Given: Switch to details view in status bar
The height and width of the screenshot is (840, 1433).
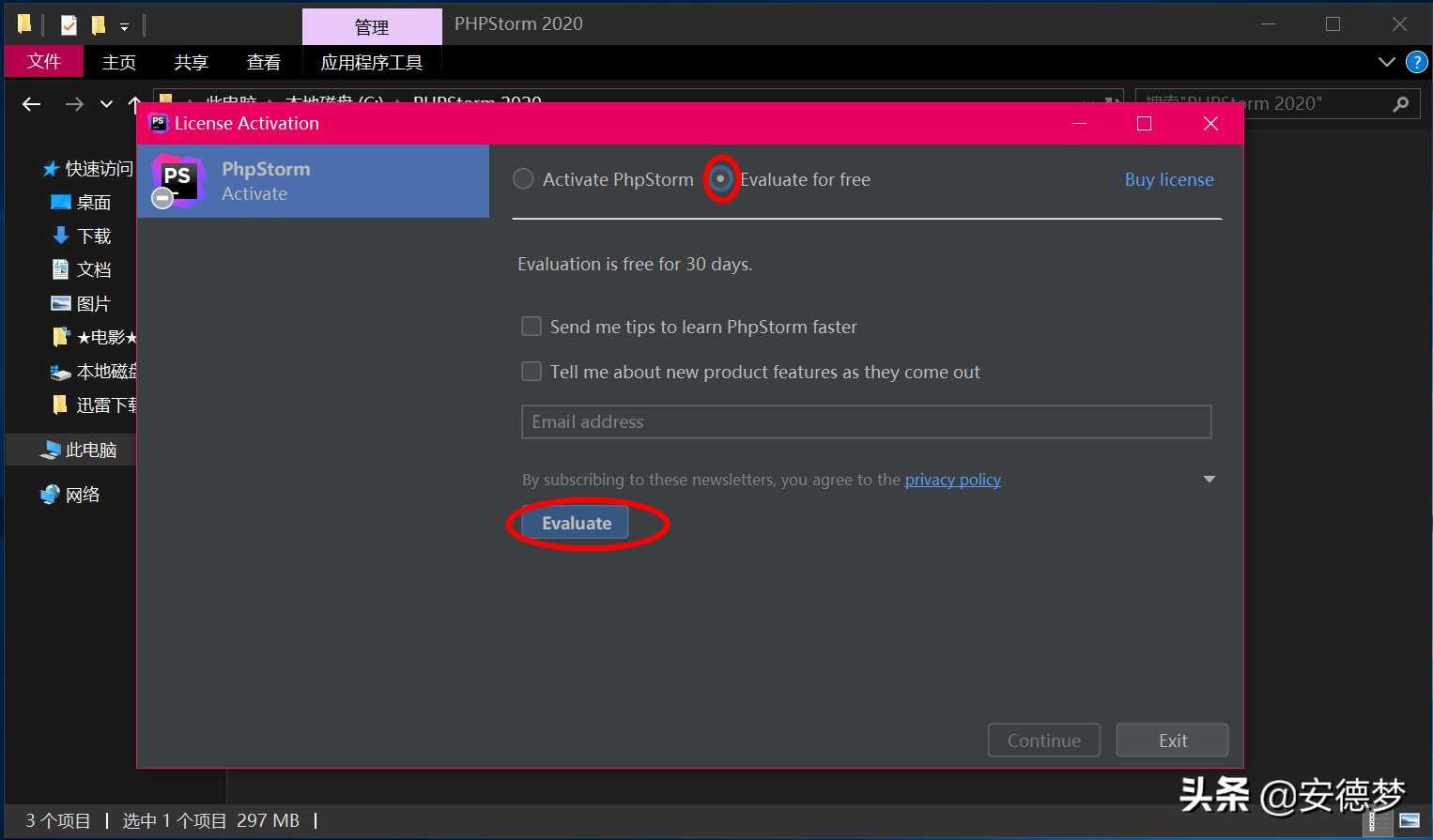Looking at the screenshot, I should pos(1378,821).
